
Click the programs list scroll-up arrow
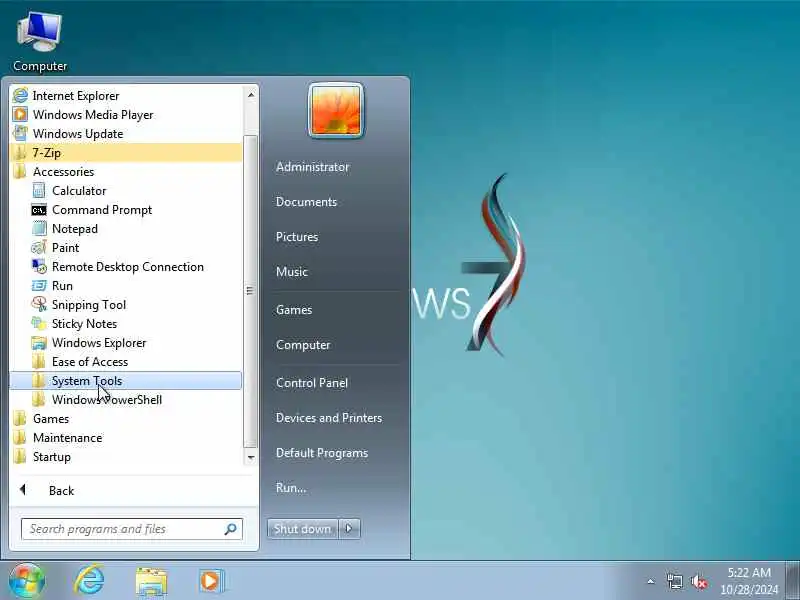(x=251, y=95)
